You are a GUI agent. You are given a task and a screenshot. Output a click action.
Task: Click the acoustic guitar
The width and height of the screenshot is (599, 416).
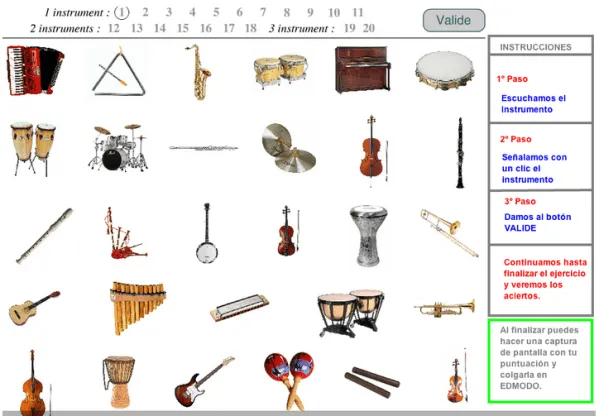34,308
